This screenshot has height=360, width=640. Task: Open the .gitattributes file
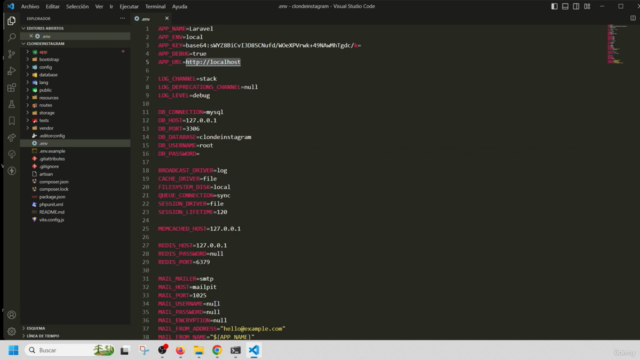click(52, 159)
